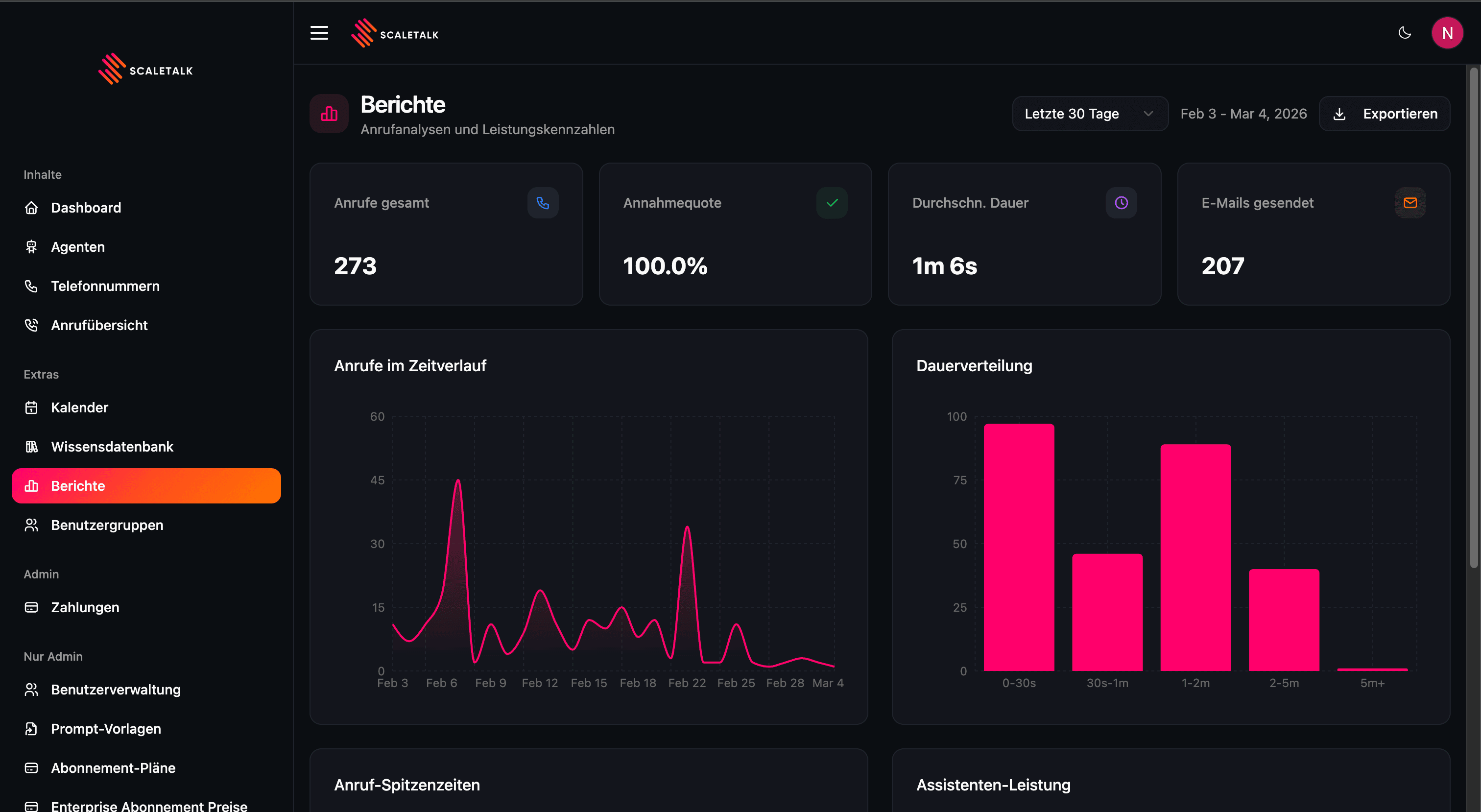
Task: Click envelope icon in E-Mails gesendet card
Action: [1409, 202]
